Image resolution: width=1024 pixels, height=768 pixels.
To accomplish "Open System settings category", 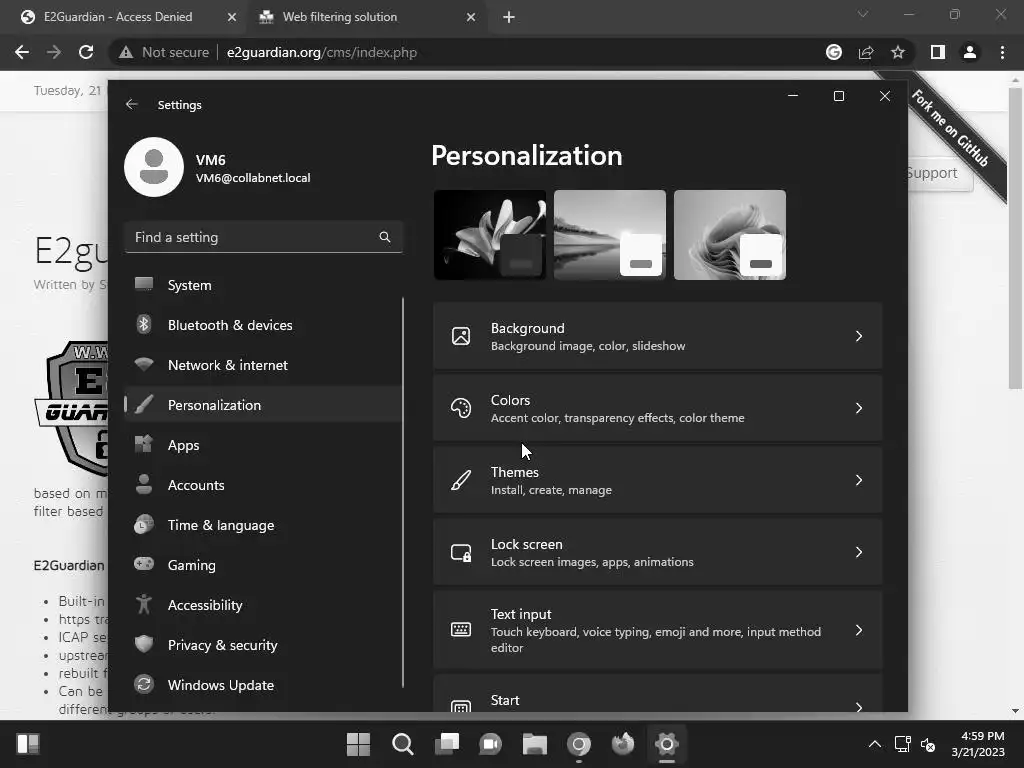I will pyautogui.click(x=263, y=285).
